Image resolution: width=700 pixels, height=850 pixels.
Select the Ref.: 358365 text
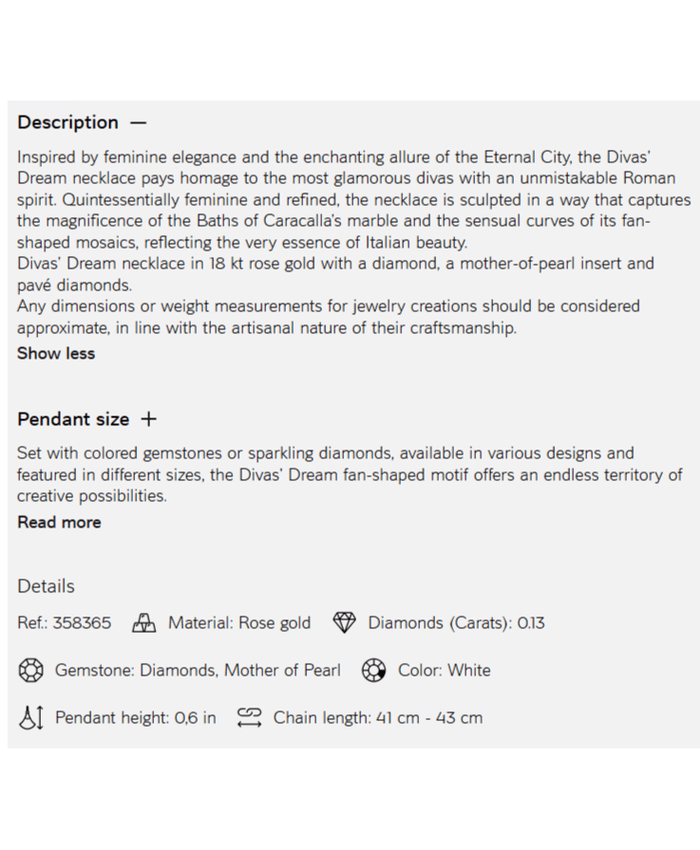(64, 623)
